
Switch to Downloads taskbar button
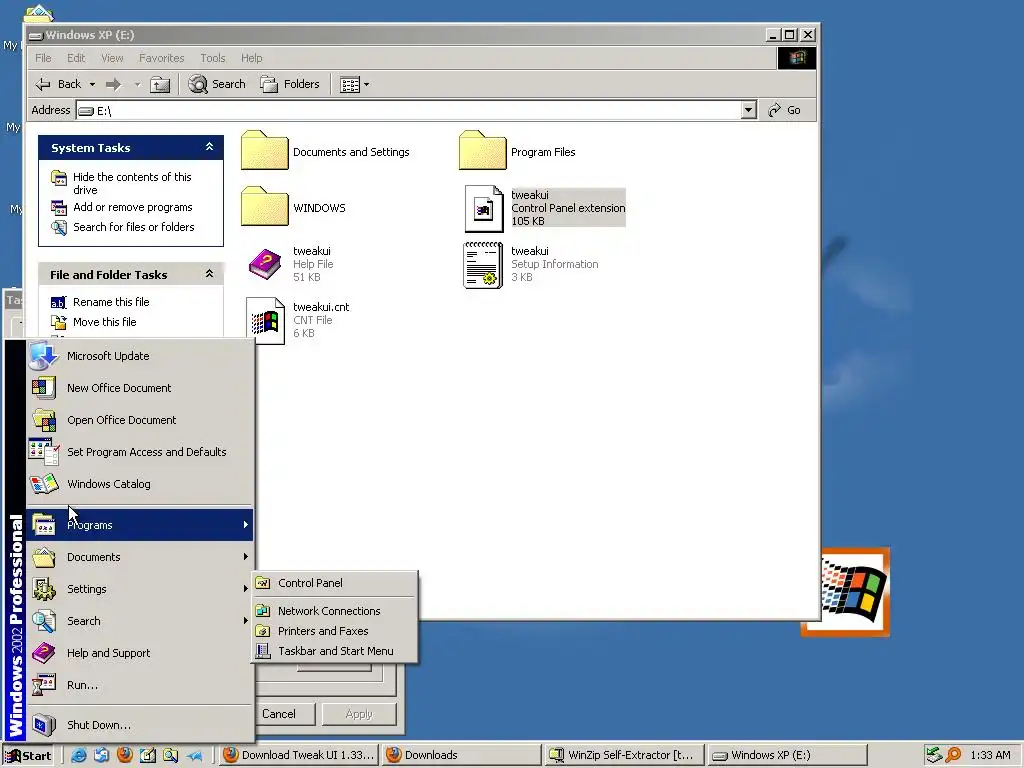coord(461,755)
